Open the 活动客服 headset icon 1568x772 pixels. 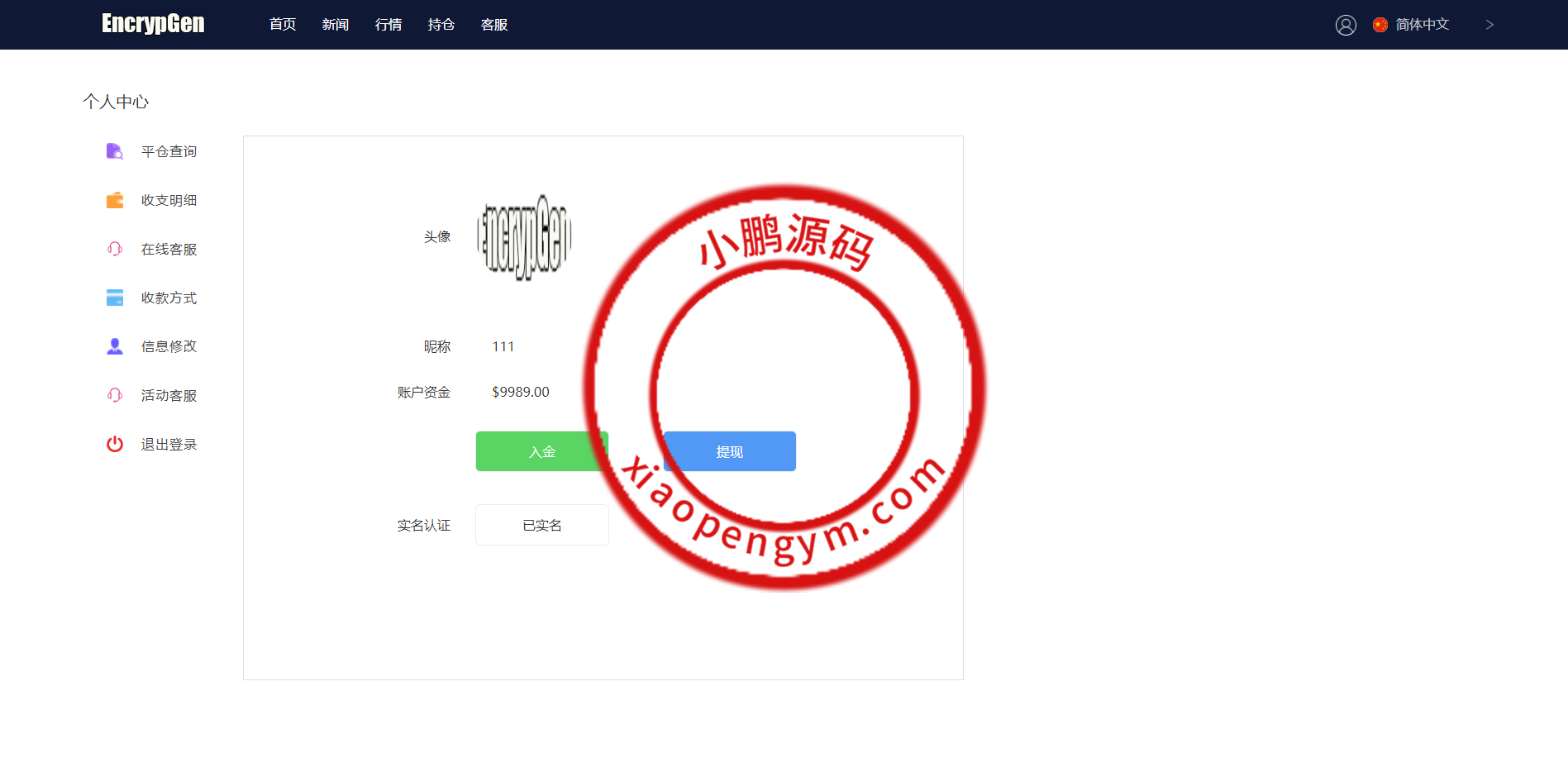pyautogui.click(x=114, y=395)
